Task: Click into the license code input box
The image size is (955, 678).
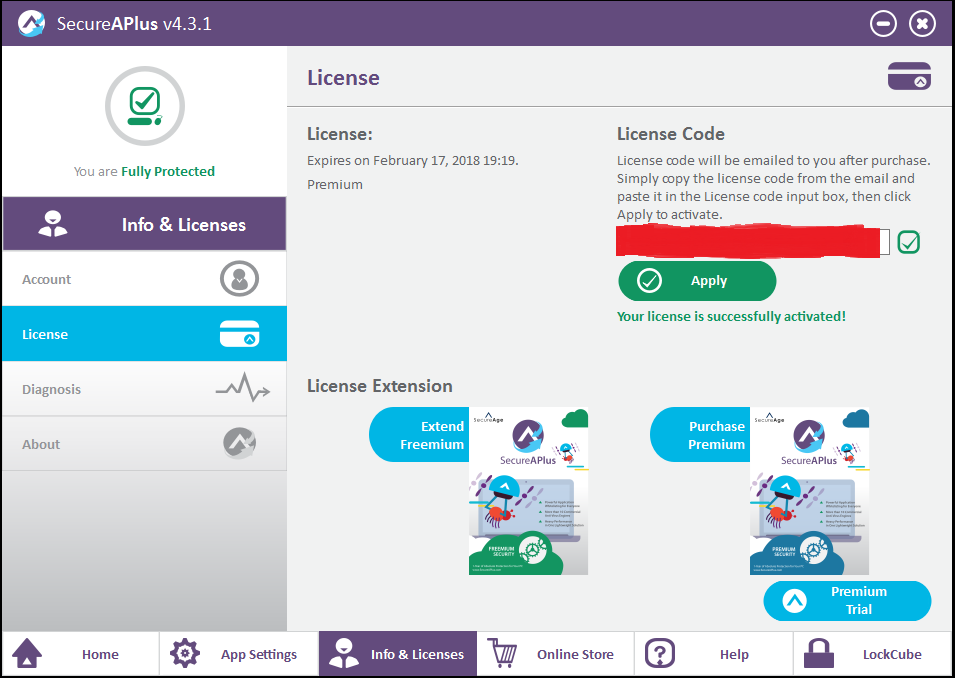Action: coord(753,242)
